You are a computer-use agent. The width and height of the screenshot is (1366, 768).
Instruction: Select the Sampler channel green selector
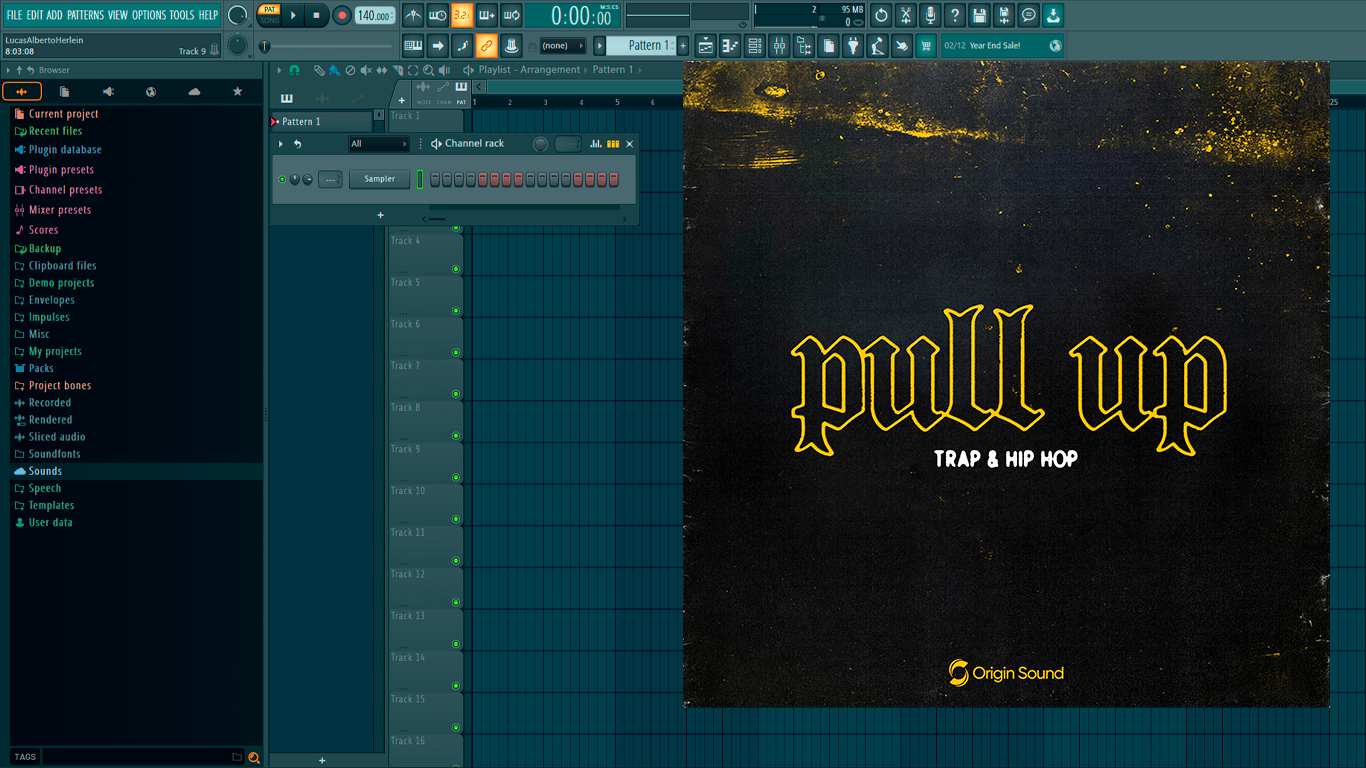tap(420, 179)
